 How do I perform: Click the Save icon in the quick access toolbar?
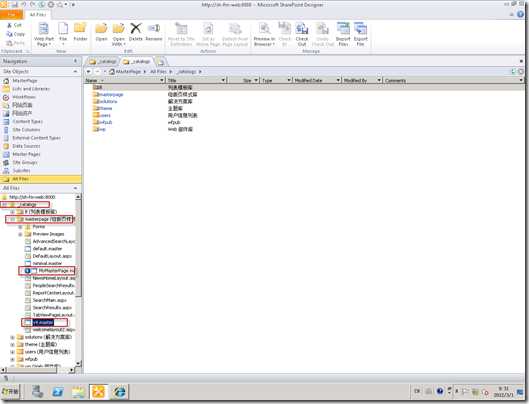pos(15,5)
